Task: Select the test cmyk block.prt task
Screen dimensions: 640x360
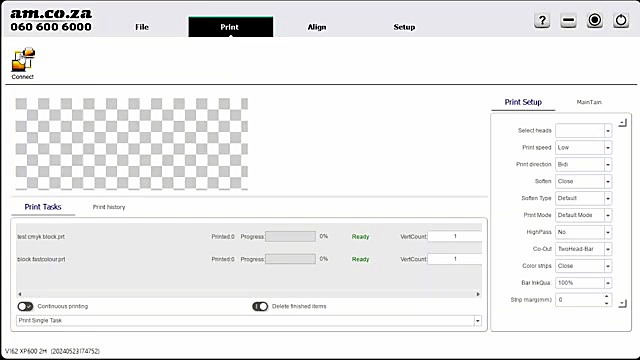Action: pos(41,236)
